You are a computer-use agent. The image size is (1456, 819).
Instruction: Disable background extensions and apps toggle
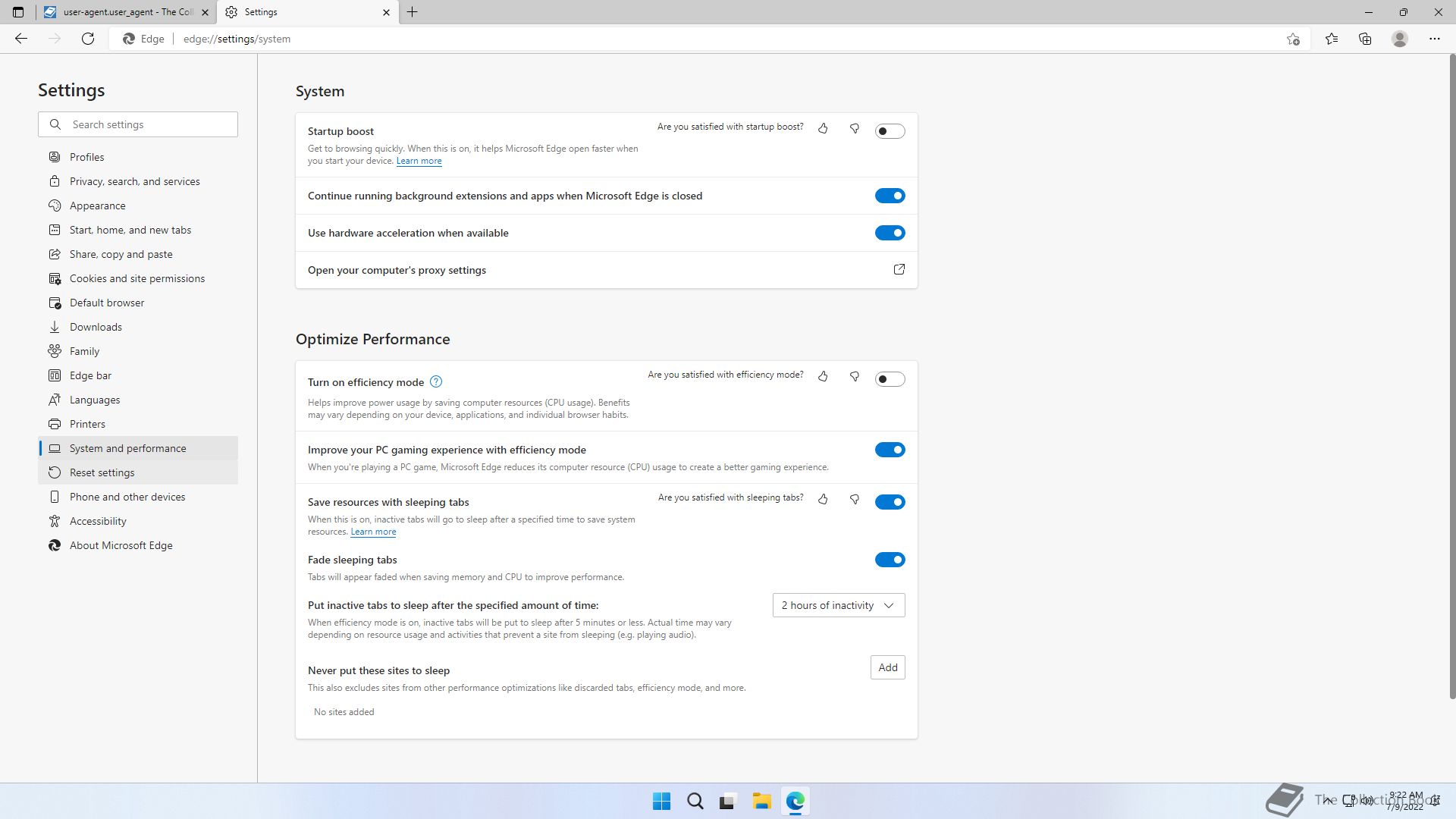coord(890,196)
